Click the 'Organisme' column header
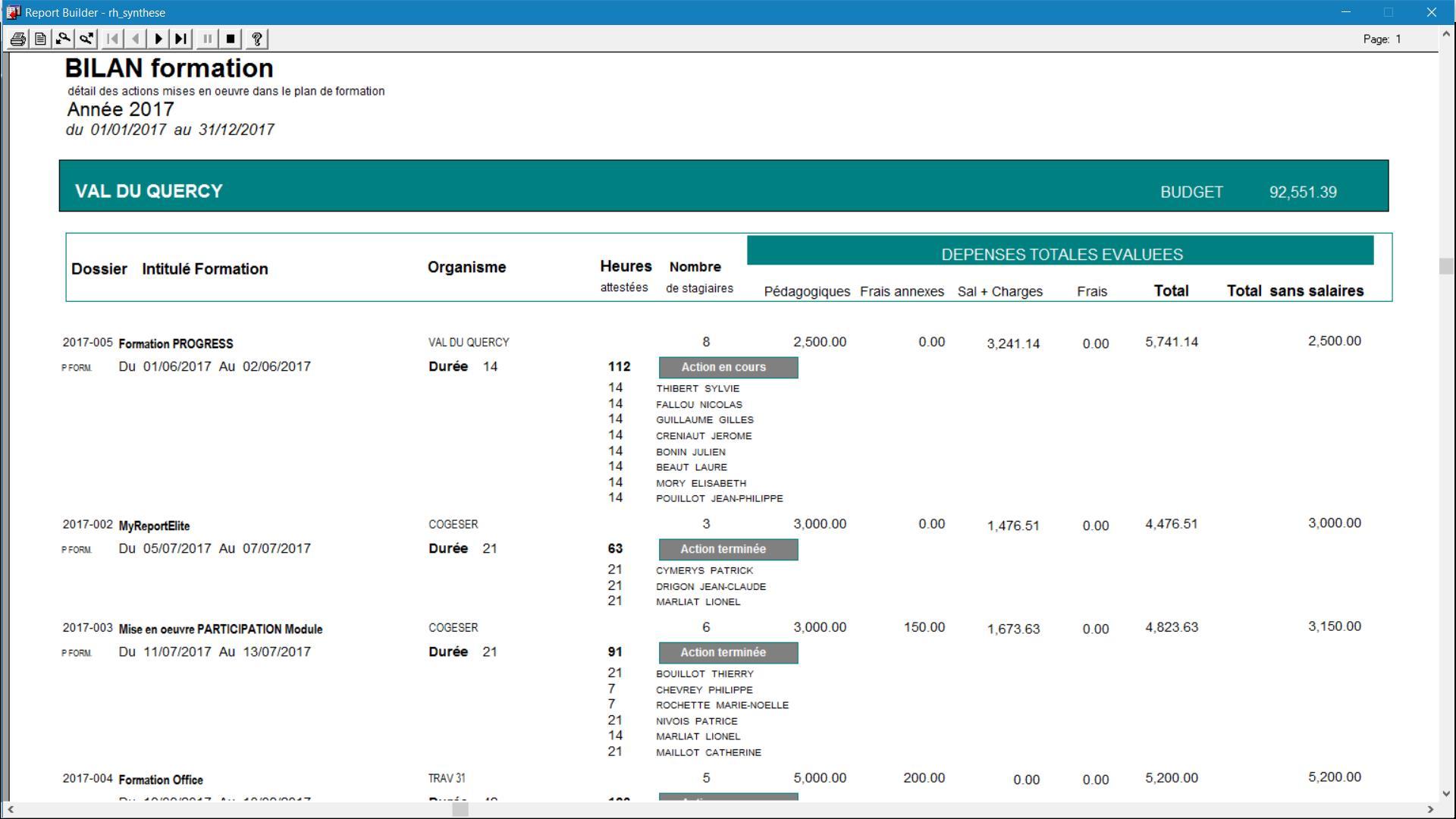 point(466,267)
